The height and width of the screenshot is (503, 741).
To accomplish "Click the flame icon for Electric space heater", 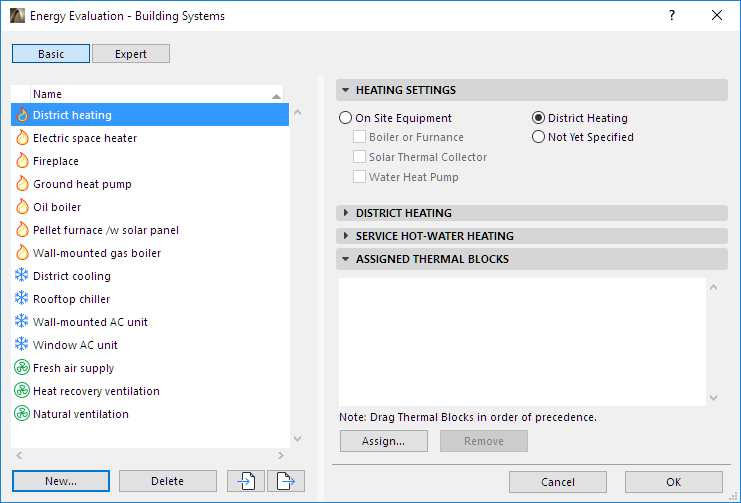I will [x=22, y=138].
